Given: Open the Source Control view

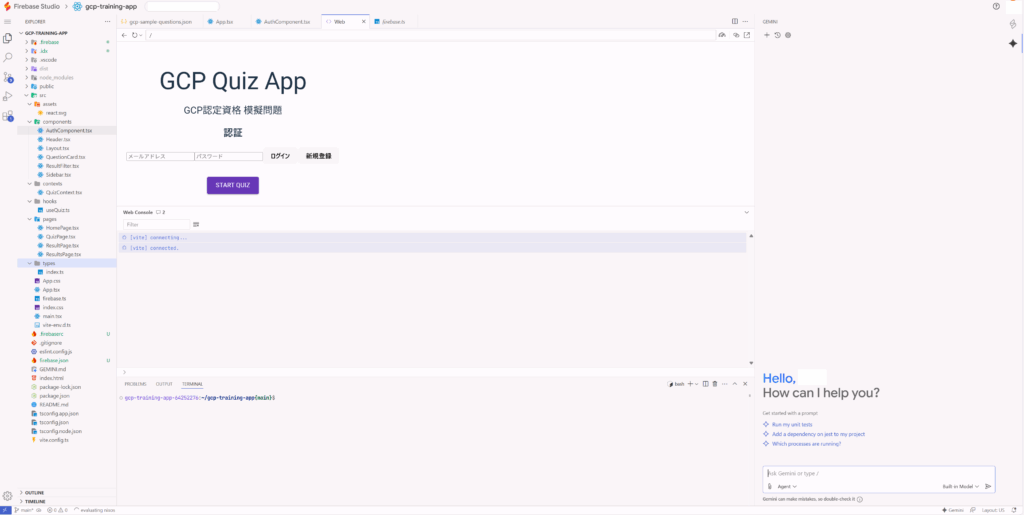Looking at the screenshot, I should coord(8,77).
